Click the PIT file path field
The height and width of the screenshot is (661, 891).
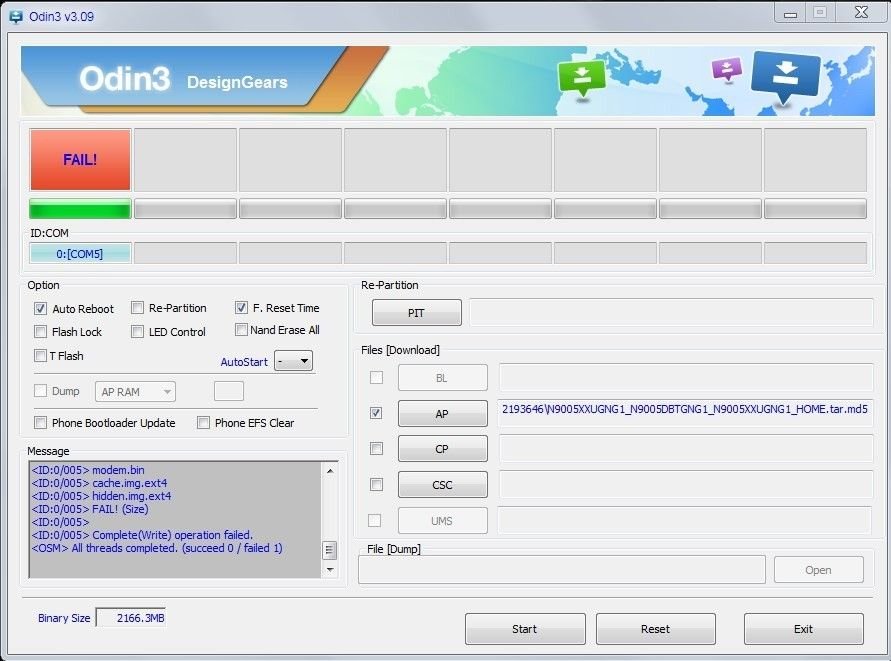[672, 313]
